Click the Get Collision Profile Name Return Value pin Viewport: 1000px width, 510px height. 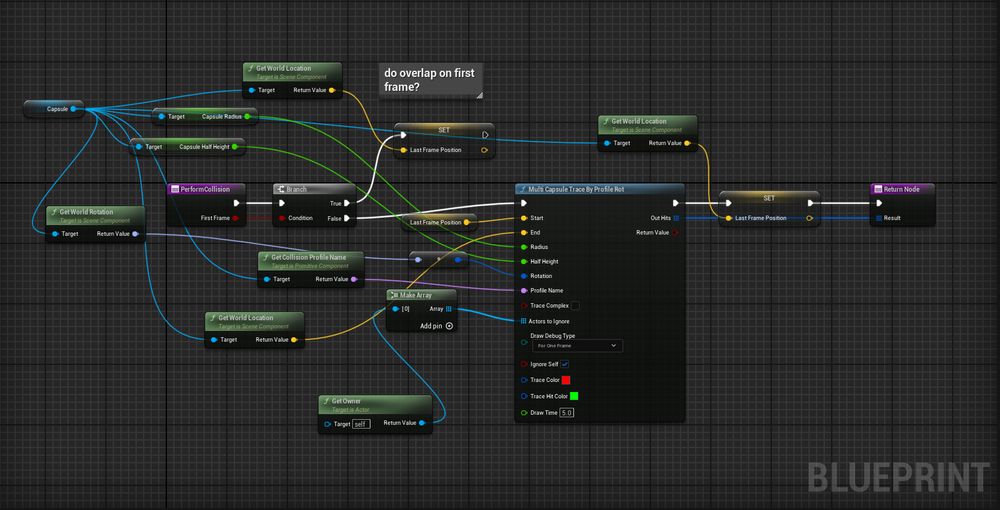coord(354,279)
